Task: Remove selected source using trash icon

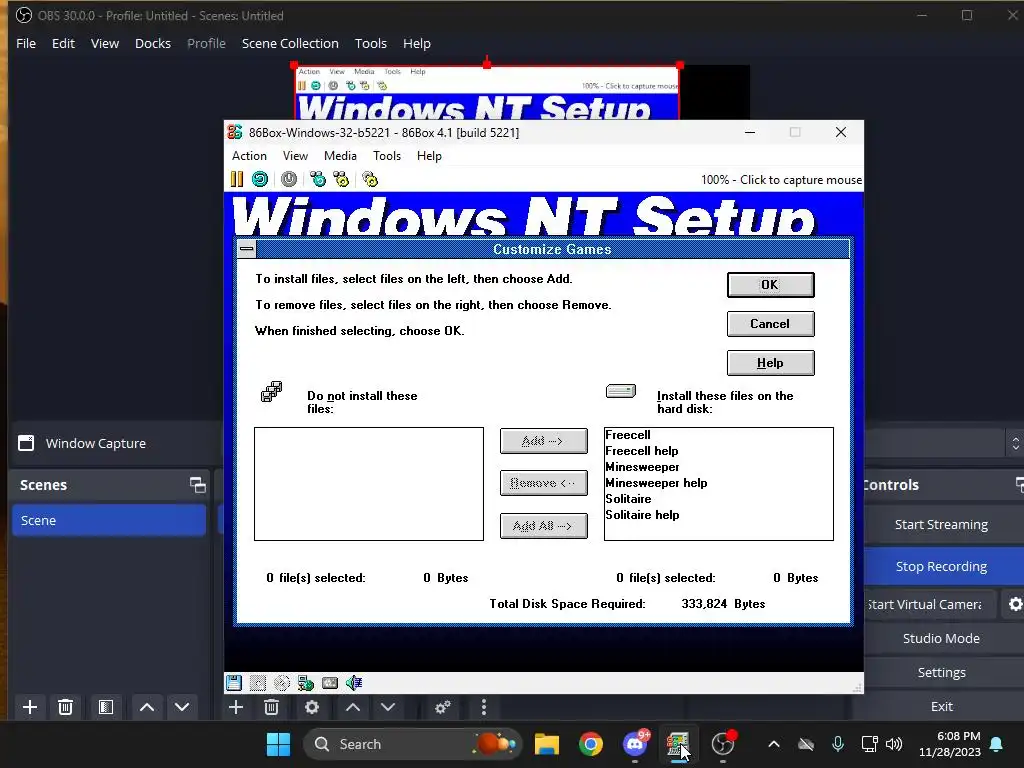Action: click(x=272, y=707)
